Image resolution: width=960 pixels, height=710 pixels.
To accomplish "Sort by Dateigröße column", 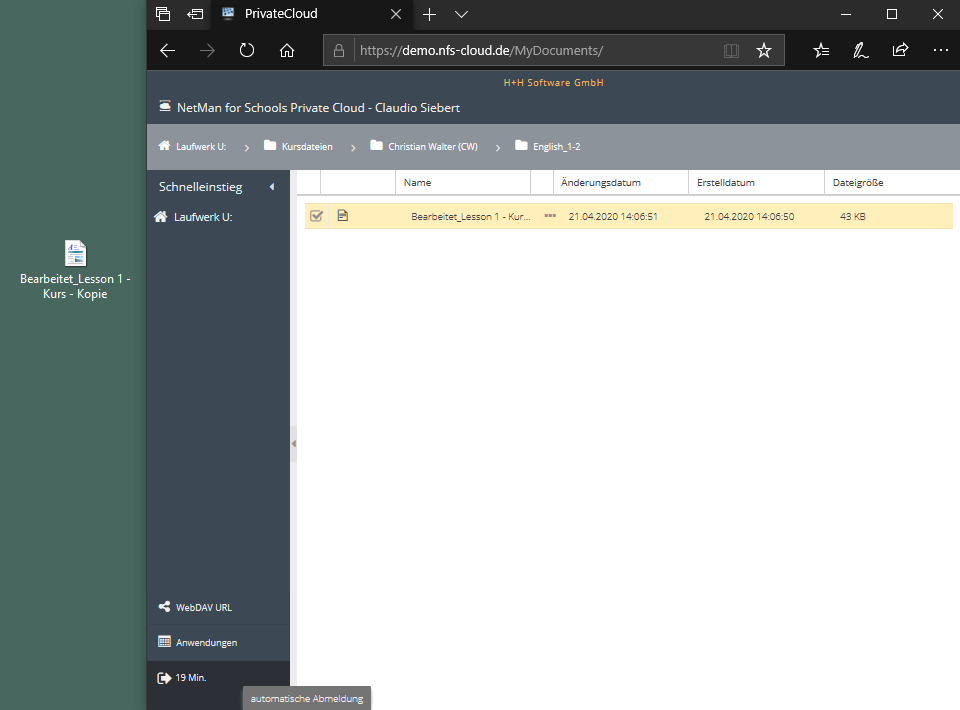I will [x=892, y=182].
